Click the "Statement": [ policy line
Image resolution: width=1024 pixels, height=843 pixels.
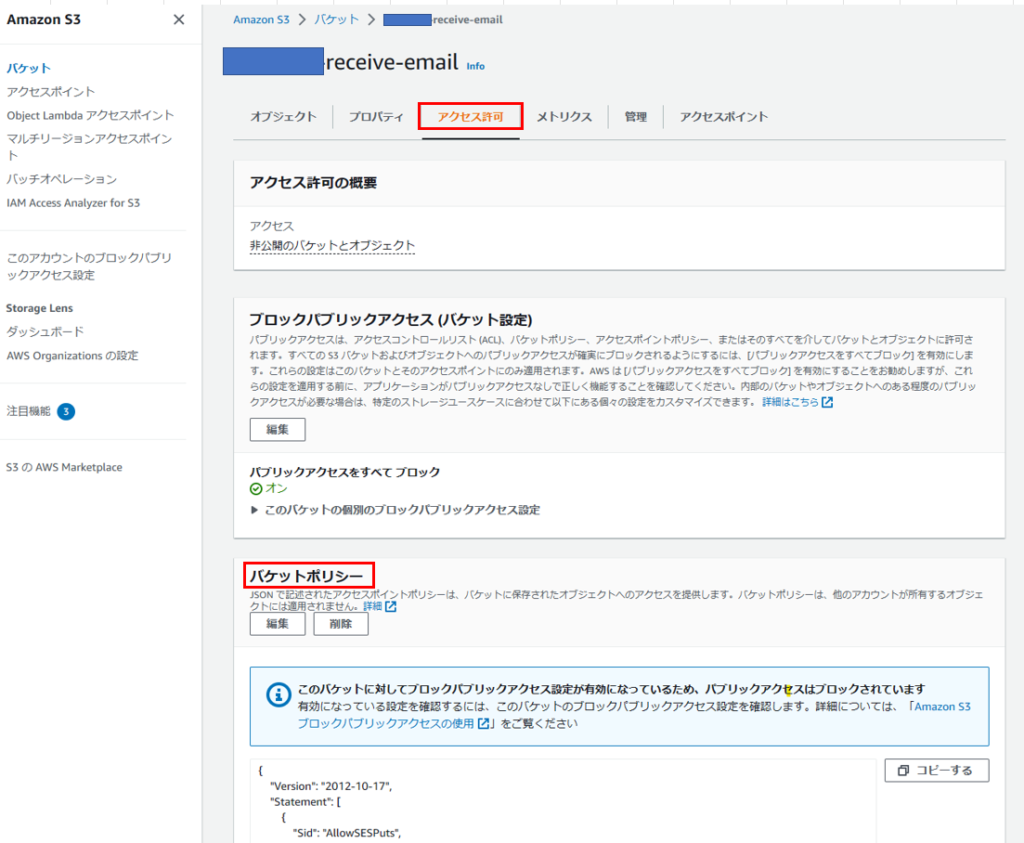point(306,802)
